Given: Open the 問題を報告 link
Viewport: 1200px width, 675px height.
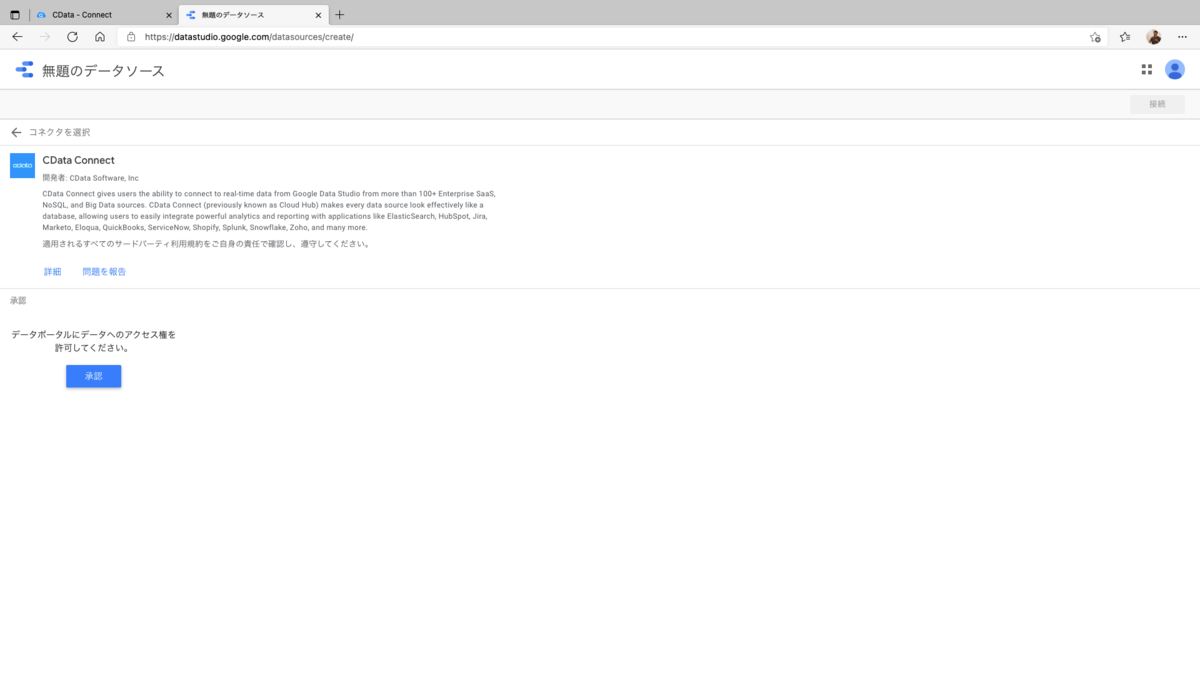Looking at the screenshot, I should (104, 272).
